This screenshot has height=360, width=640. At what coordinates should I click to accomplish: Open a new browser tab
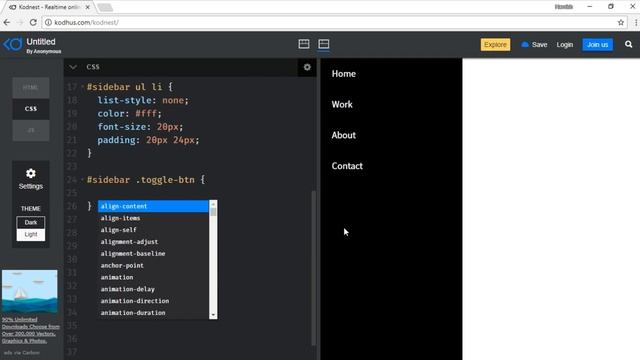click(x=105, y=7)
